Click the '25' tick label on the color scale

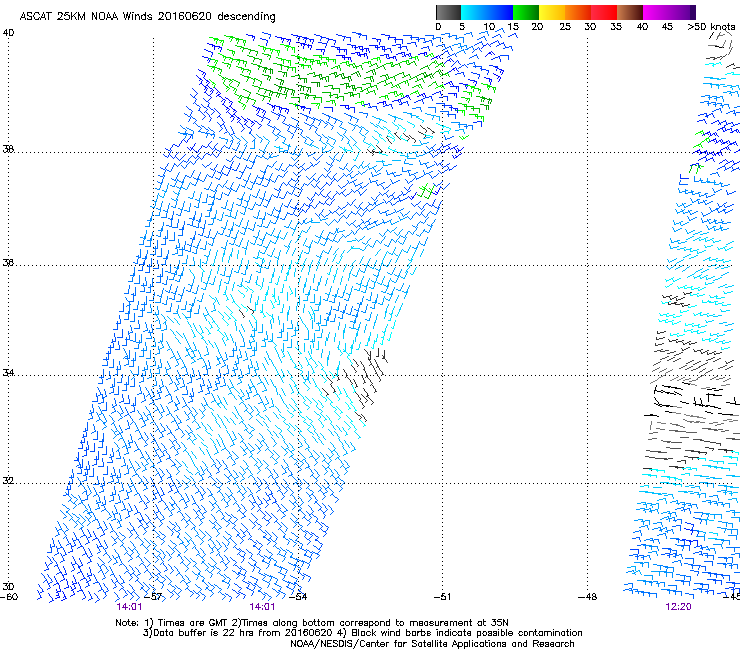coord(565,27)
